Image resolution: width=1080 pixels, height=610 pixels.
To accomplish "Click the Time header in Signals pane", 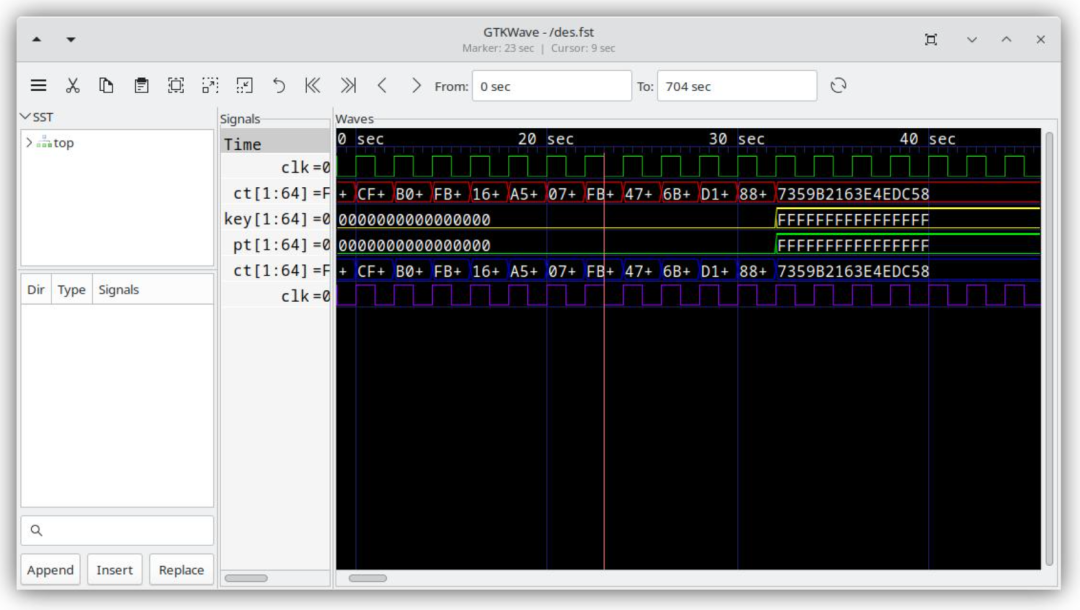I will [276, 144].
